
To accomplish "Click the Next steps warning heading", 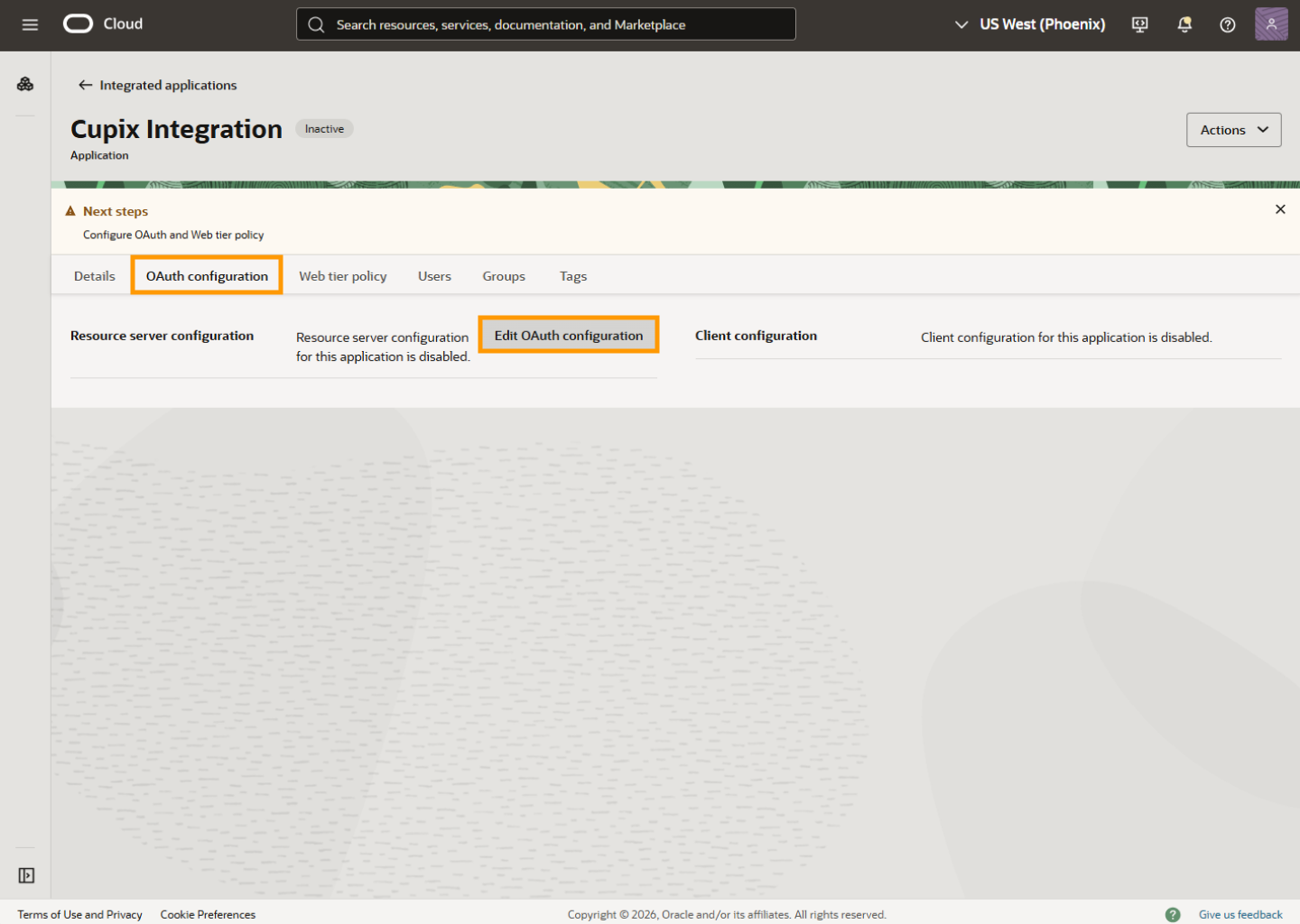I will pyautogui.click(x=116, y=211).
